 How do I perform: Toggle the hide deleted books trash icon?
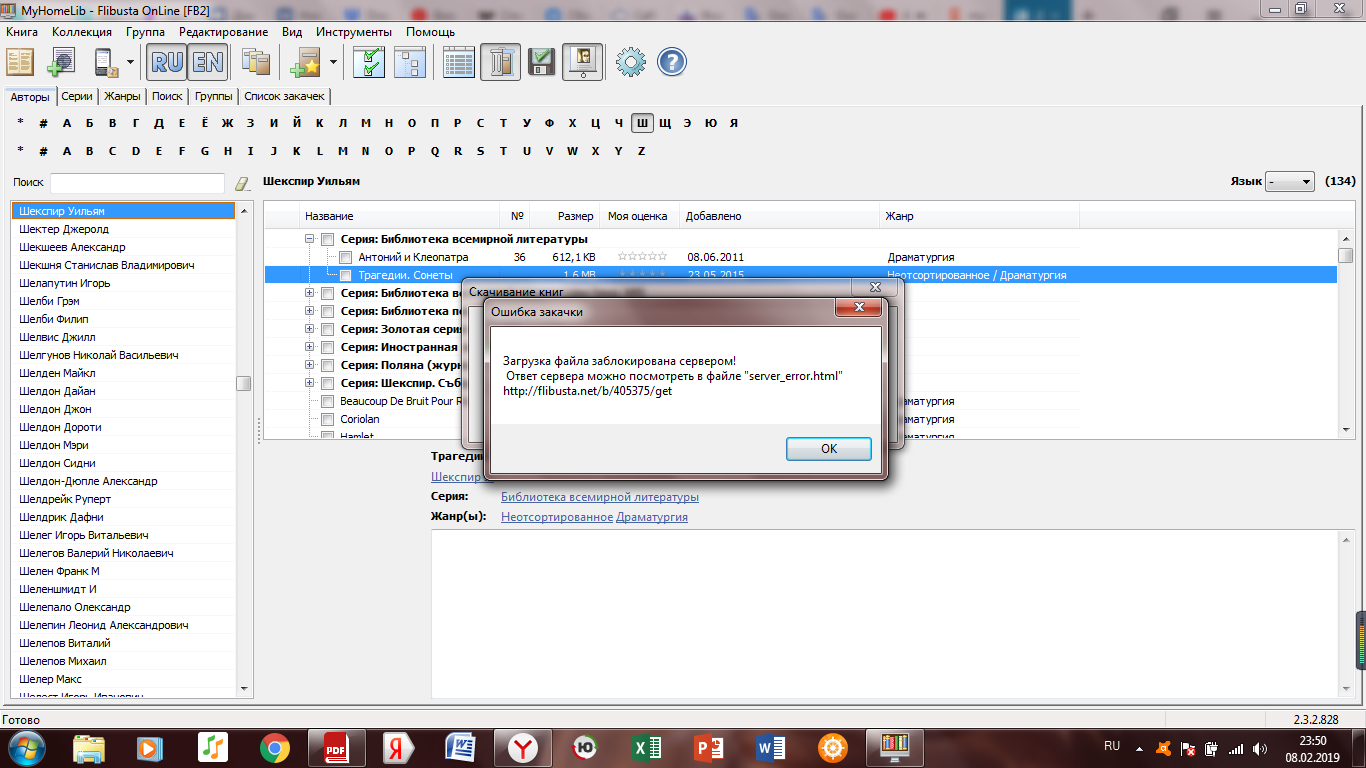pyautogui.click(x=500, y=62)
